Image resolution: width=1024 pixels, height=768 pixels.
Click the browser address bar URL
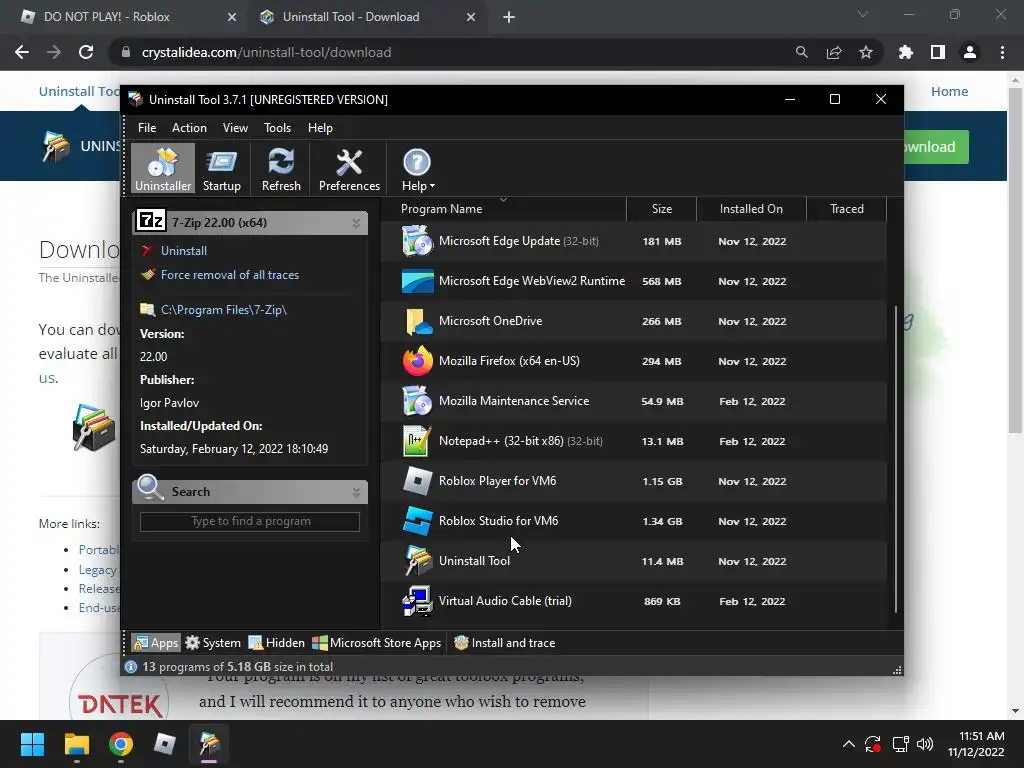click(x=266, y=52)
